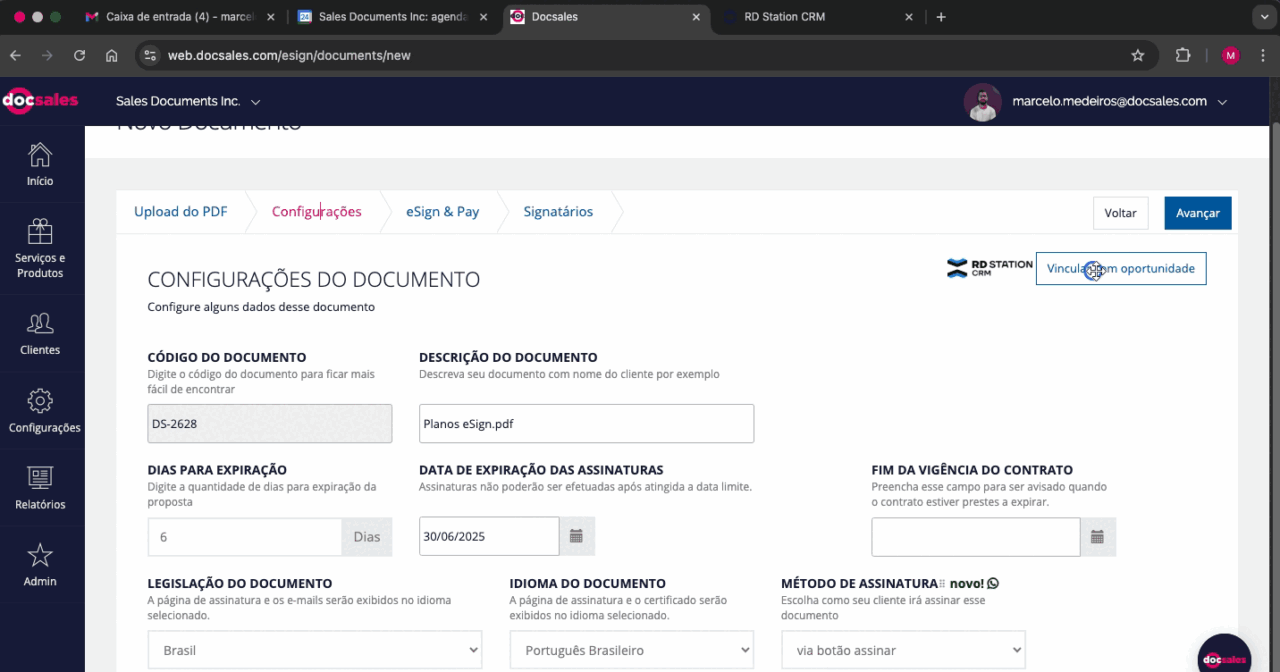Open the Clientes people icon
This screenshot has width=1280, height=672.
(40, 324)
